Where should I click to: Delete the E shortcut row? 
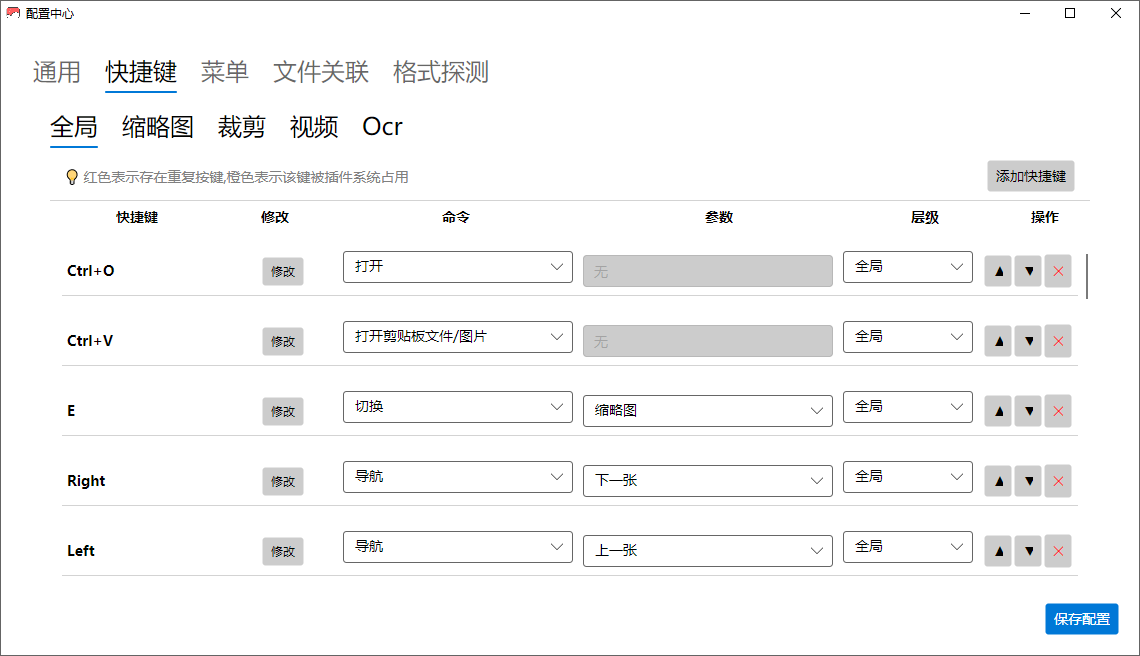(1058, 411)
